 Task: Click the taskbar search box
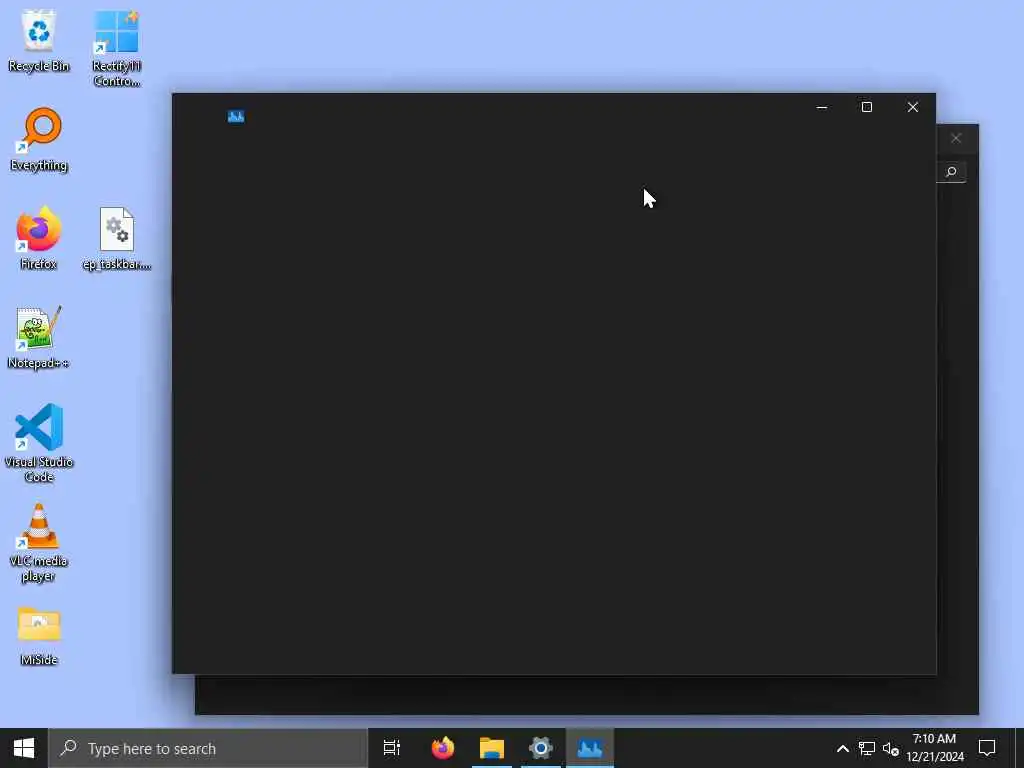(208, 748)
